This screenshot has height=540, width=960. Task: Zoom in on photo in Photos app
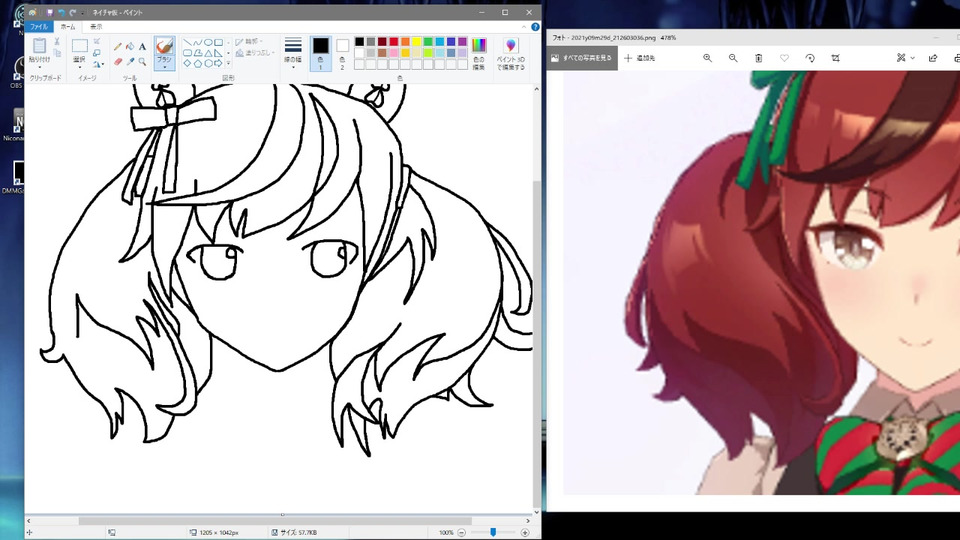pos(707,58)
